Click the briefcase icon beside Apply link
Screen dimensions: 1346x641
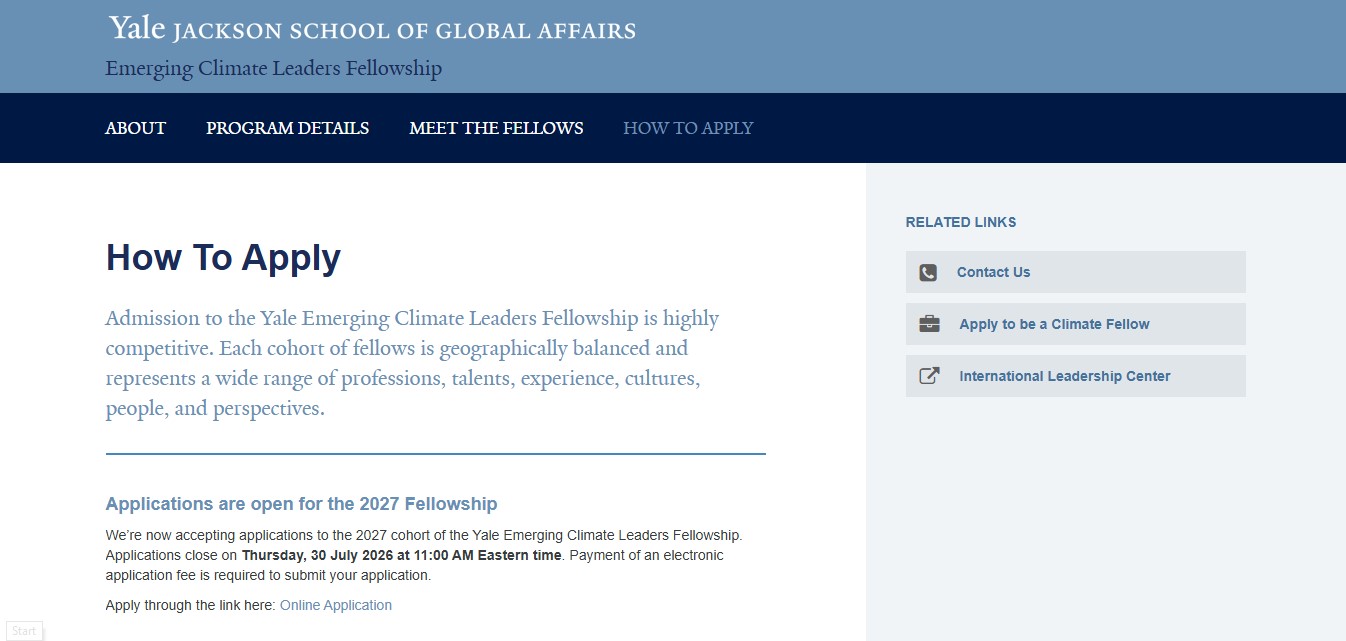(x=929, y=324)
